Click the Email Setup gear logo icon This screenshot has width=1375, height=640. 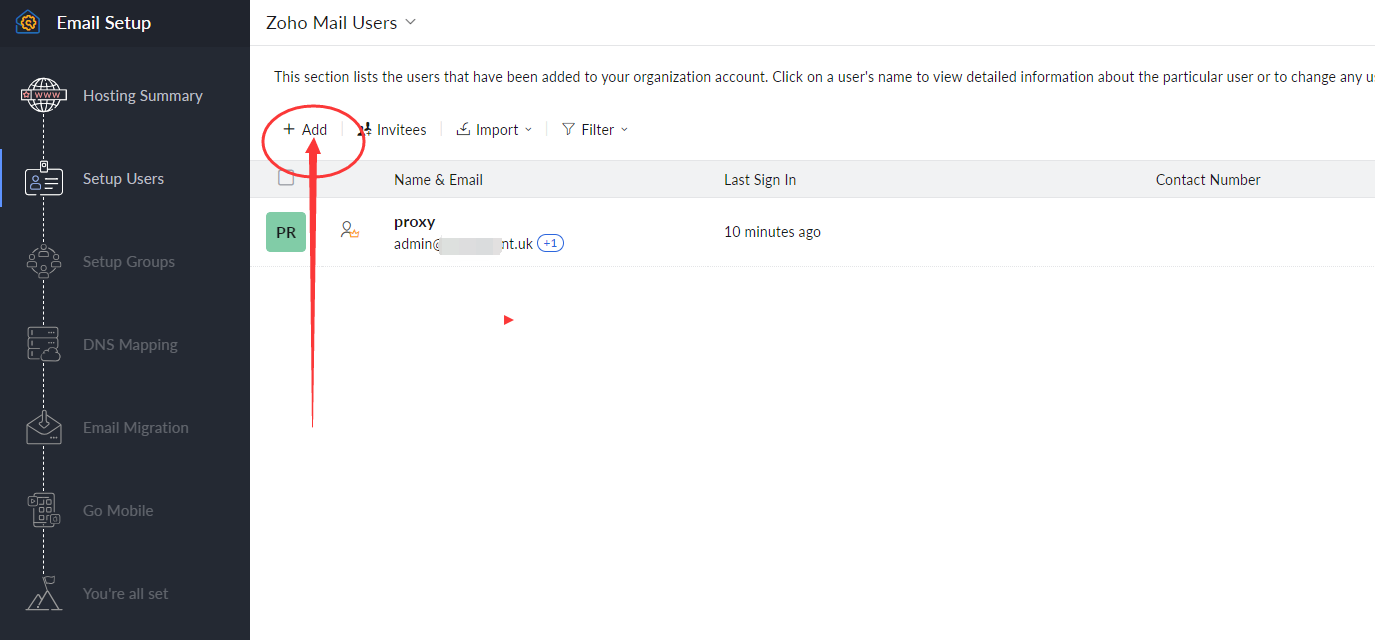pos(28,22)
